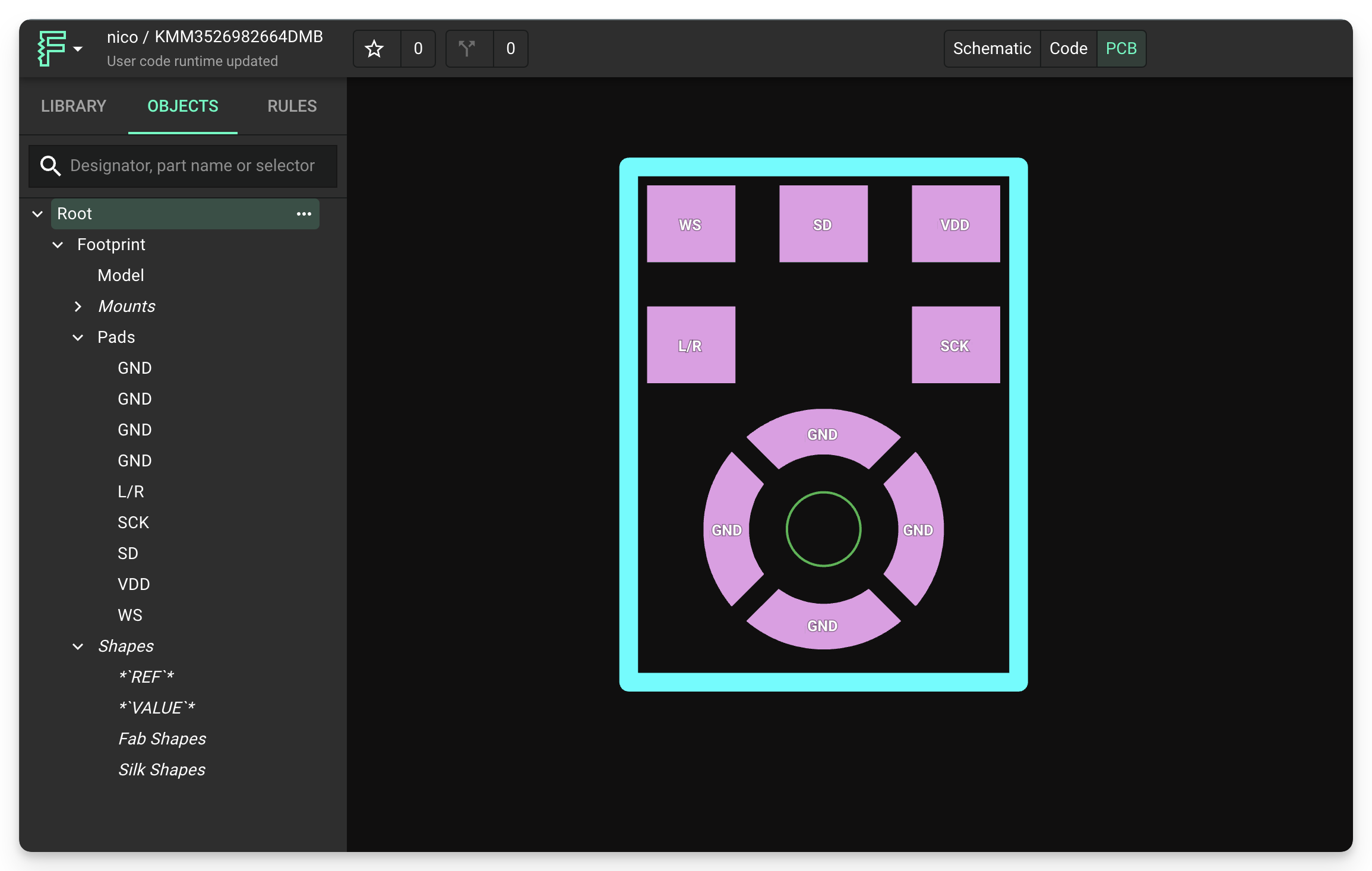Select the SCK pad on the PCB canvas
Image resolution: width=1372 pixels, height=871 pixels.
tap(955, 345)
